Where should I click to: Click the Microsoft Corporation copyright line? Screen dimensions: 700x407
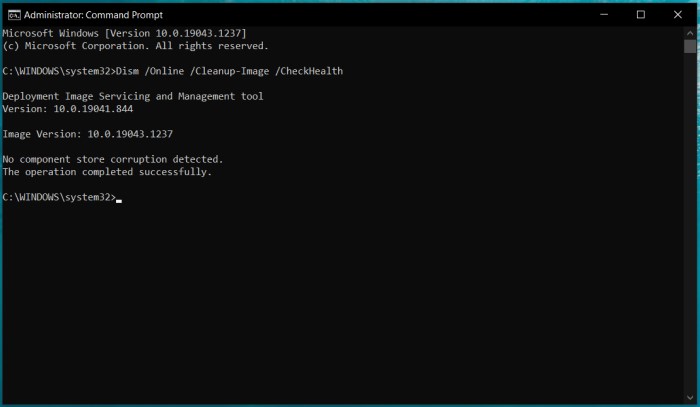click(x=135, y=46)
